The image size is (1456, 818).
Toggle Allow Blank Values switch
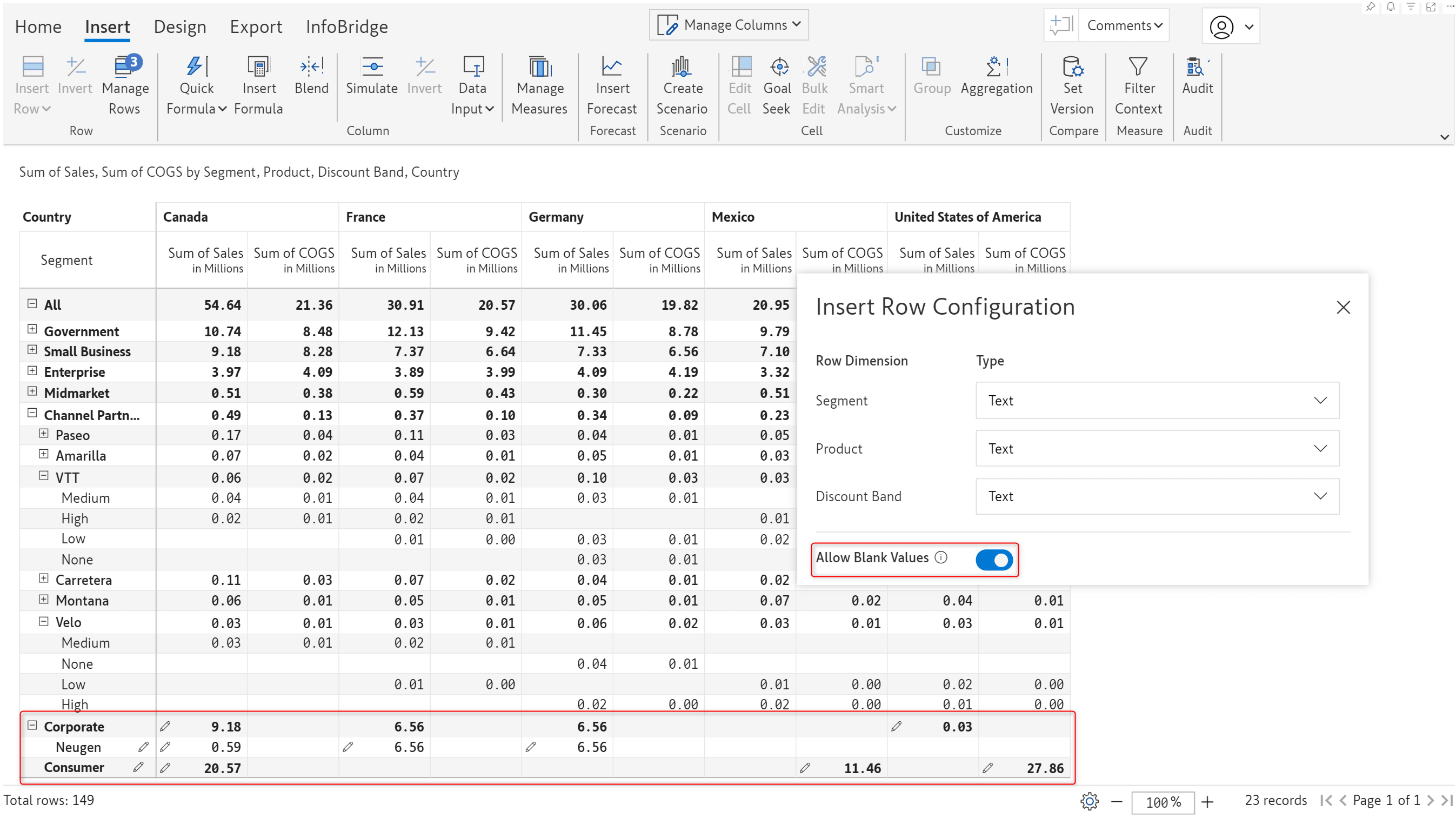(x=994, y=560)
